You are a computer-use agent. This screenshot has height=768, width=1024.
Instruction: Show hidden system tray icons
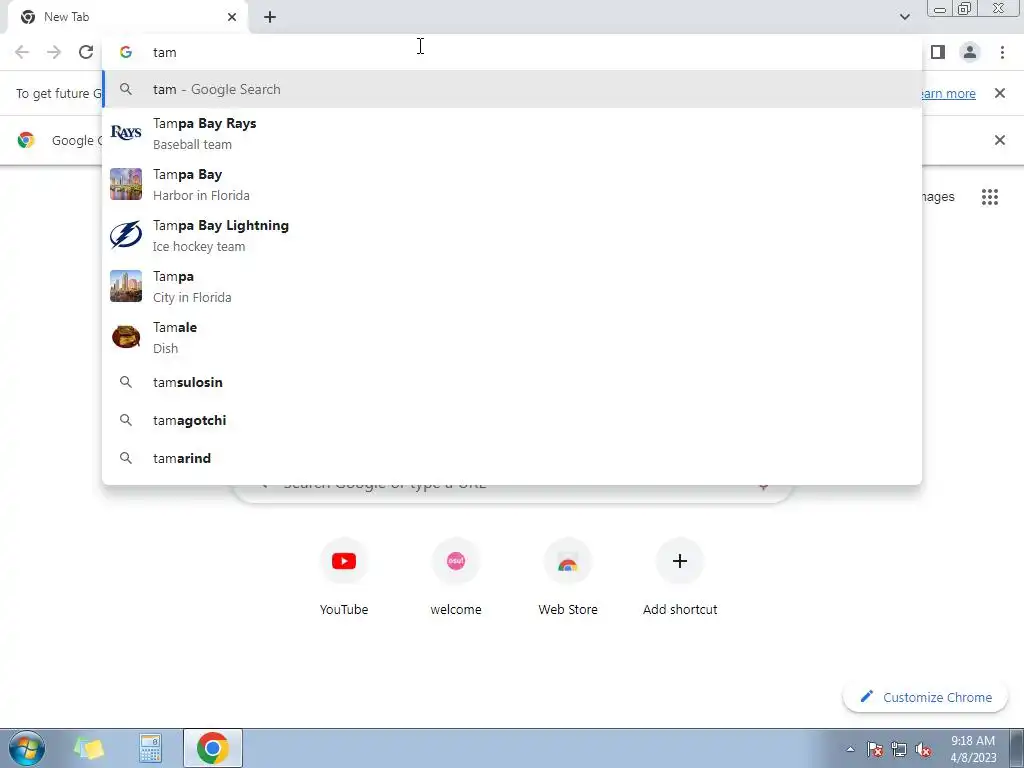pyautogui.click(x=850, y=750)
